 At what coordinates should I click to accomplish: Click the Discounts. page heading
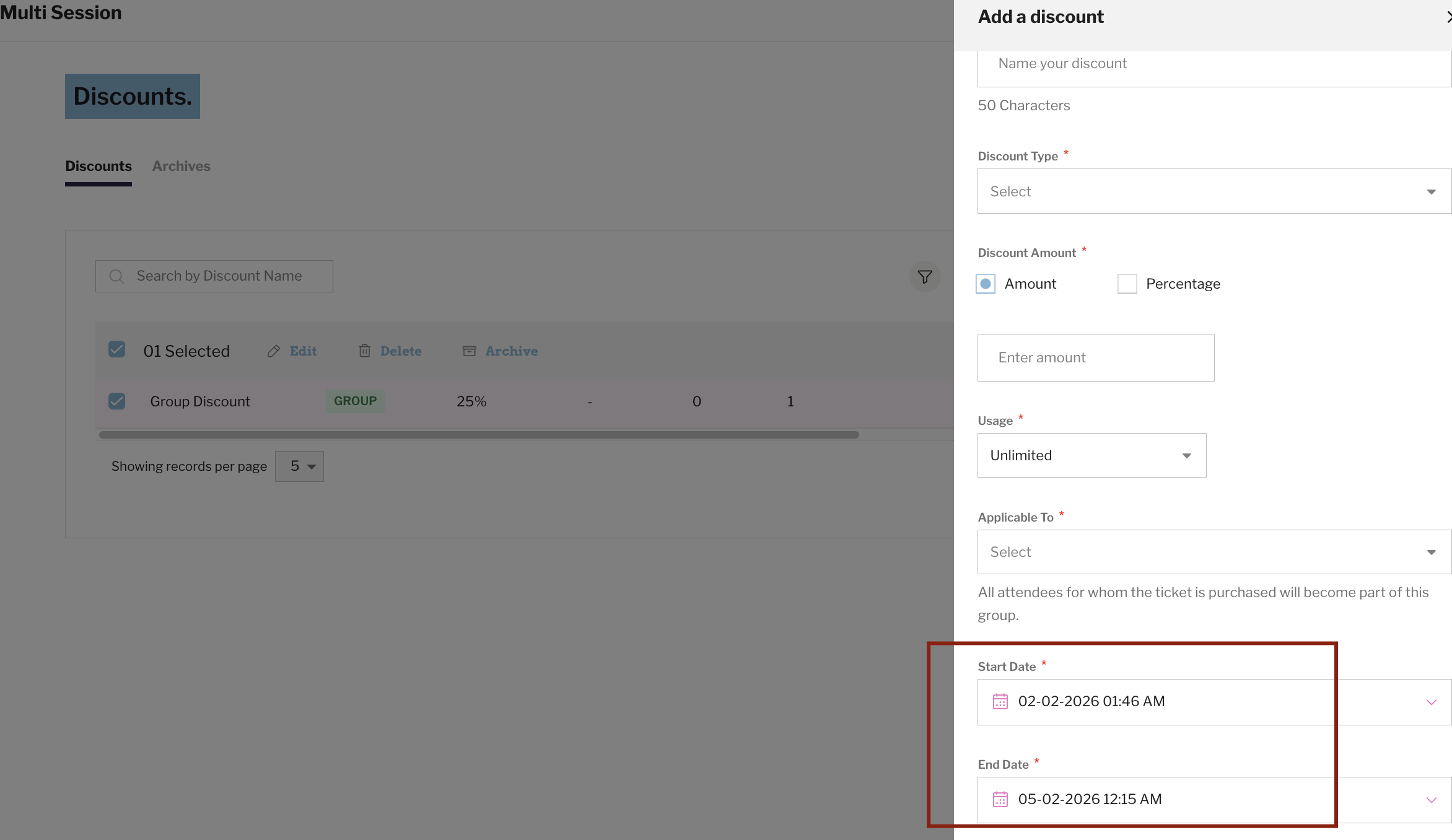[133, 96]
